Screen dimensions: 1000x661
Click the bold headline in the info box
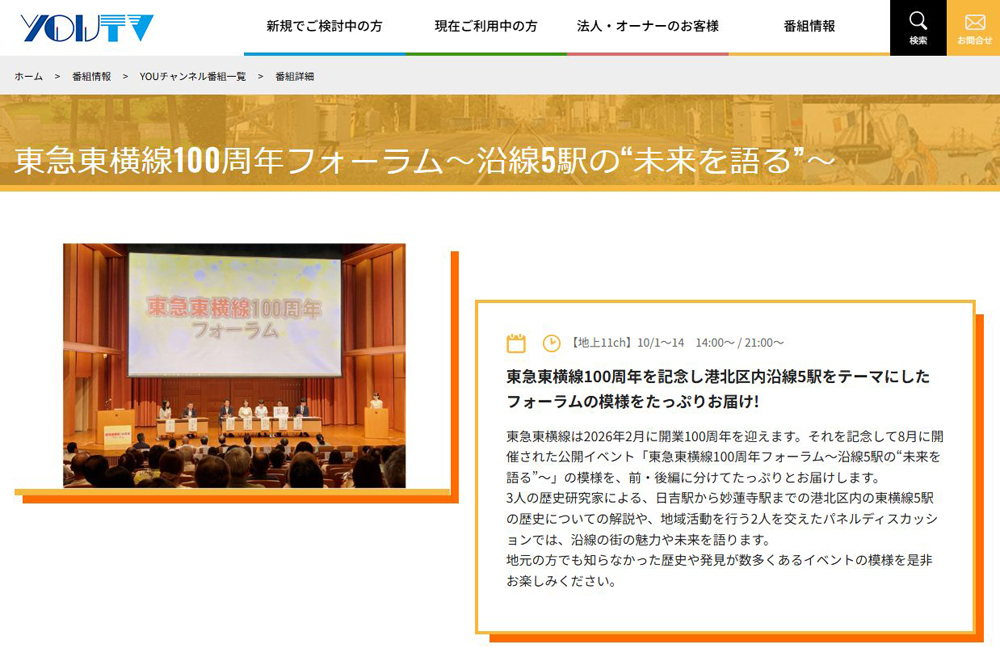click(718, 389)
